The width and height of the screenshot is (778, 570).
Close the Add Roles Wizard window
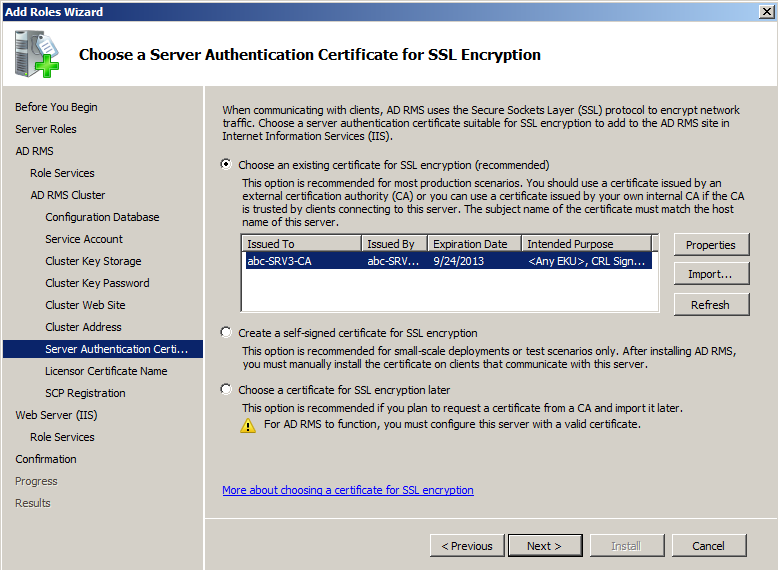(x=765, y=11)
